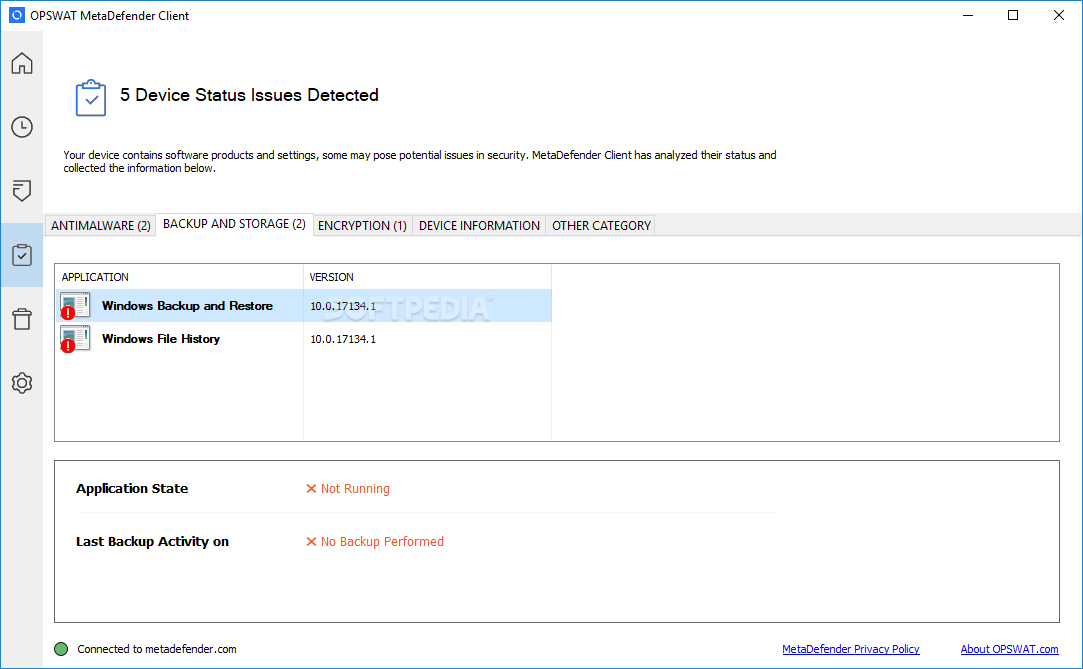Select the Windows Backup and Restore row

[x=303, y=306]
